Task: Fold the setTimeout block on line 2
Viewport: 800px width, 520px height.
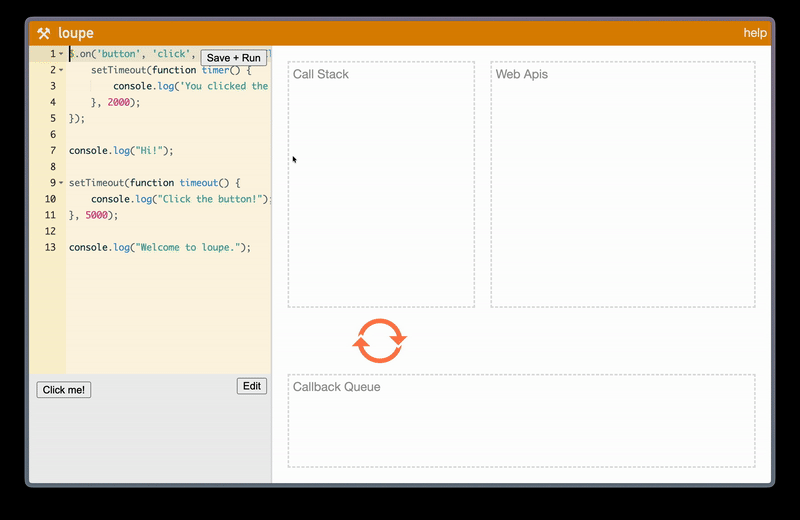Action: (61, 70)
